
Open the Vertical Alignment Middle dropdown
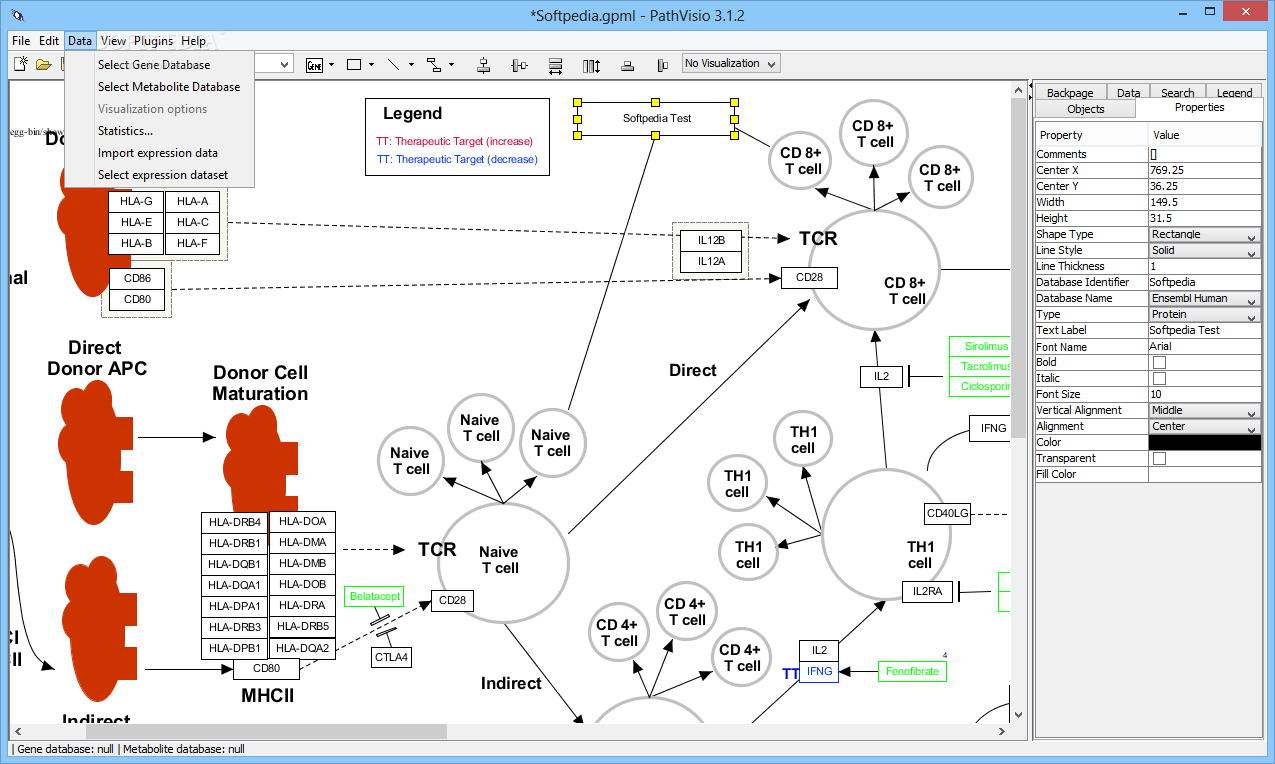[1204, 410]
